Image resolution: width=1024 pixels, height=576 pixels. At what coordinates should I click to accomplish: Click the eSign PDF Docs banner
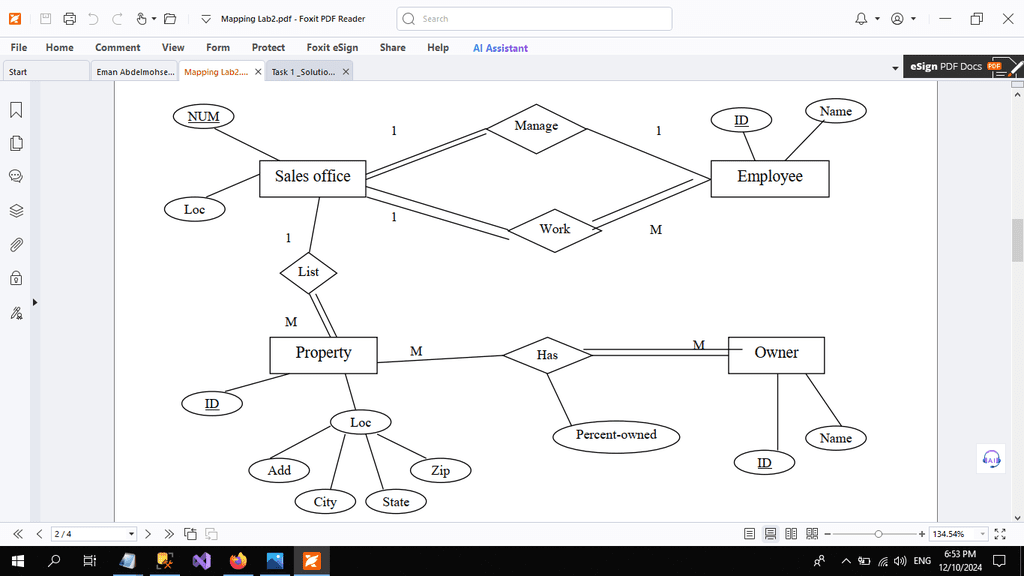click(x=963, y=67)
